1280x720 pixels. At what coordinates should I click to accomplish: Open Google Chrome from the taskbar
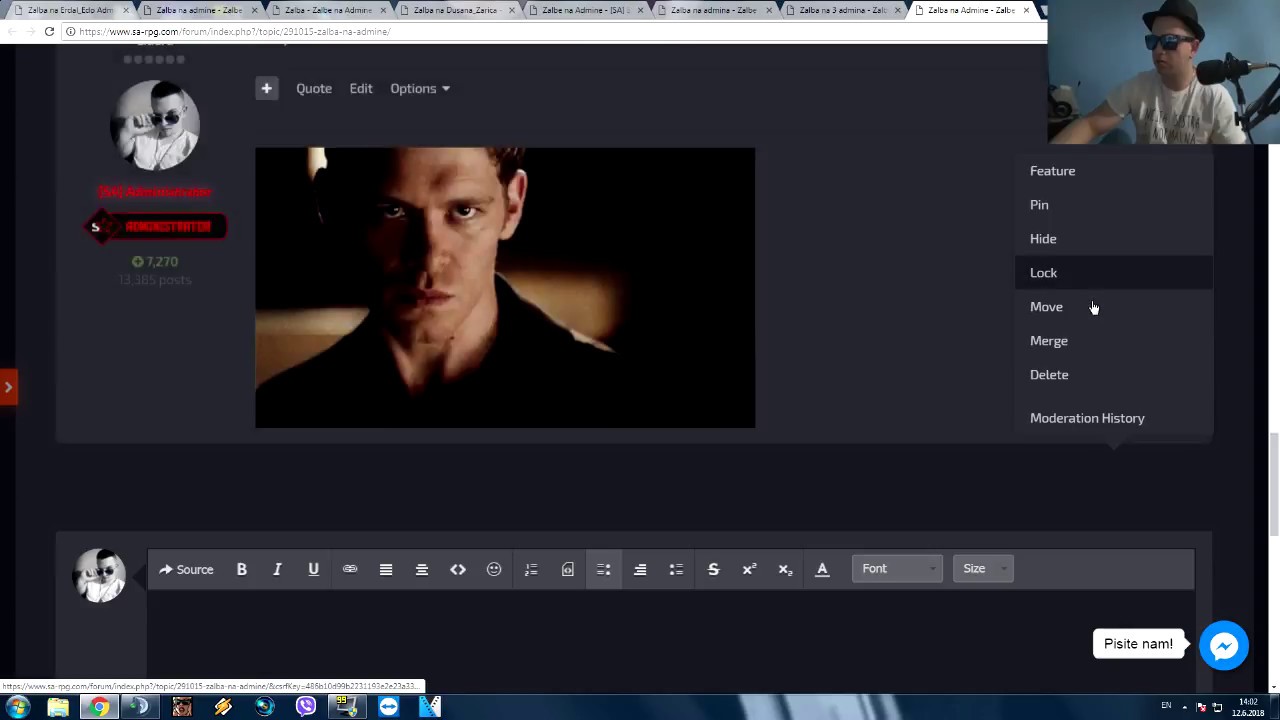click(x=99, y=707)
